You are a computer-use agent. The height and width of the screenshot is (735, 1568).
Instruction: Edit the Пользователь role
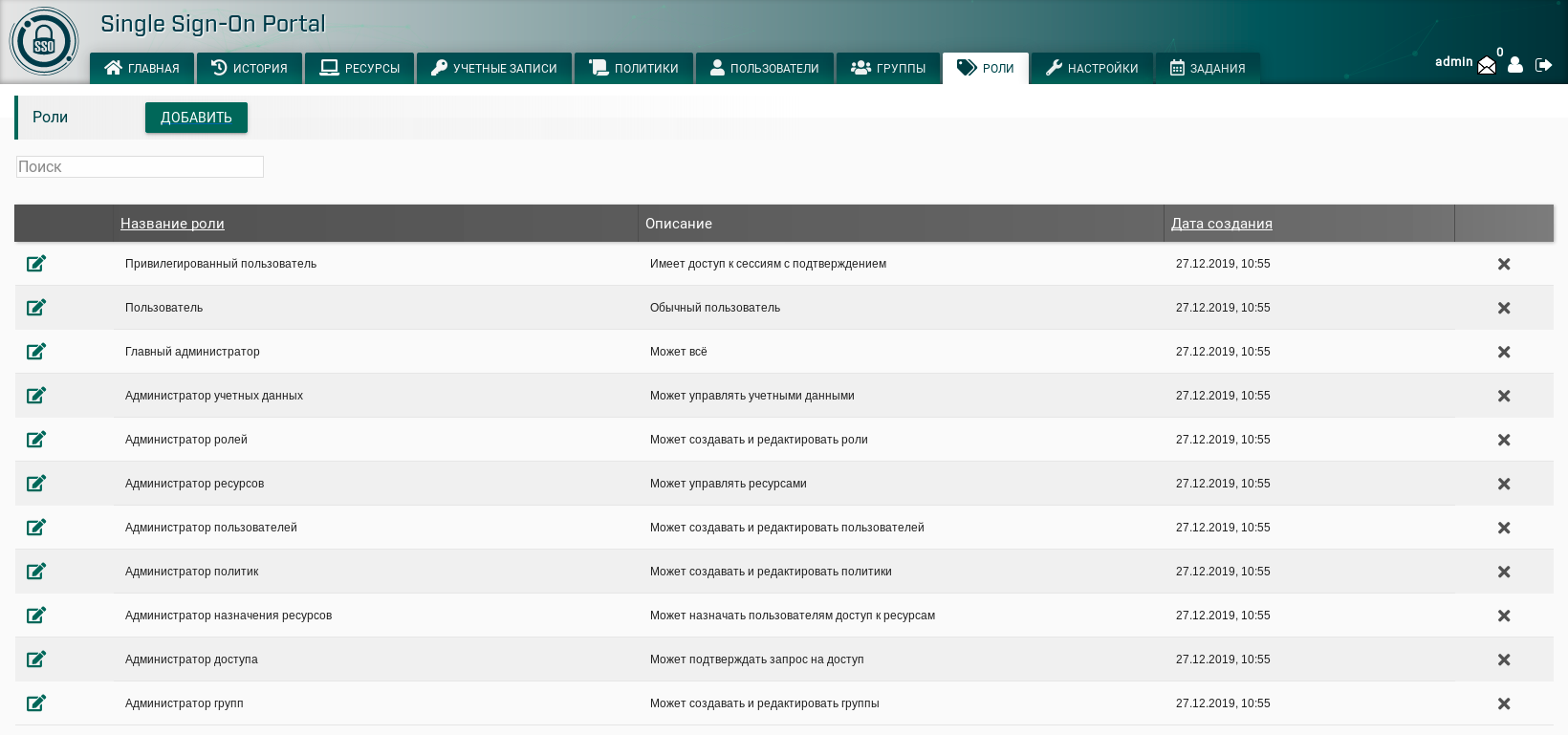click(x=36, y=308)
